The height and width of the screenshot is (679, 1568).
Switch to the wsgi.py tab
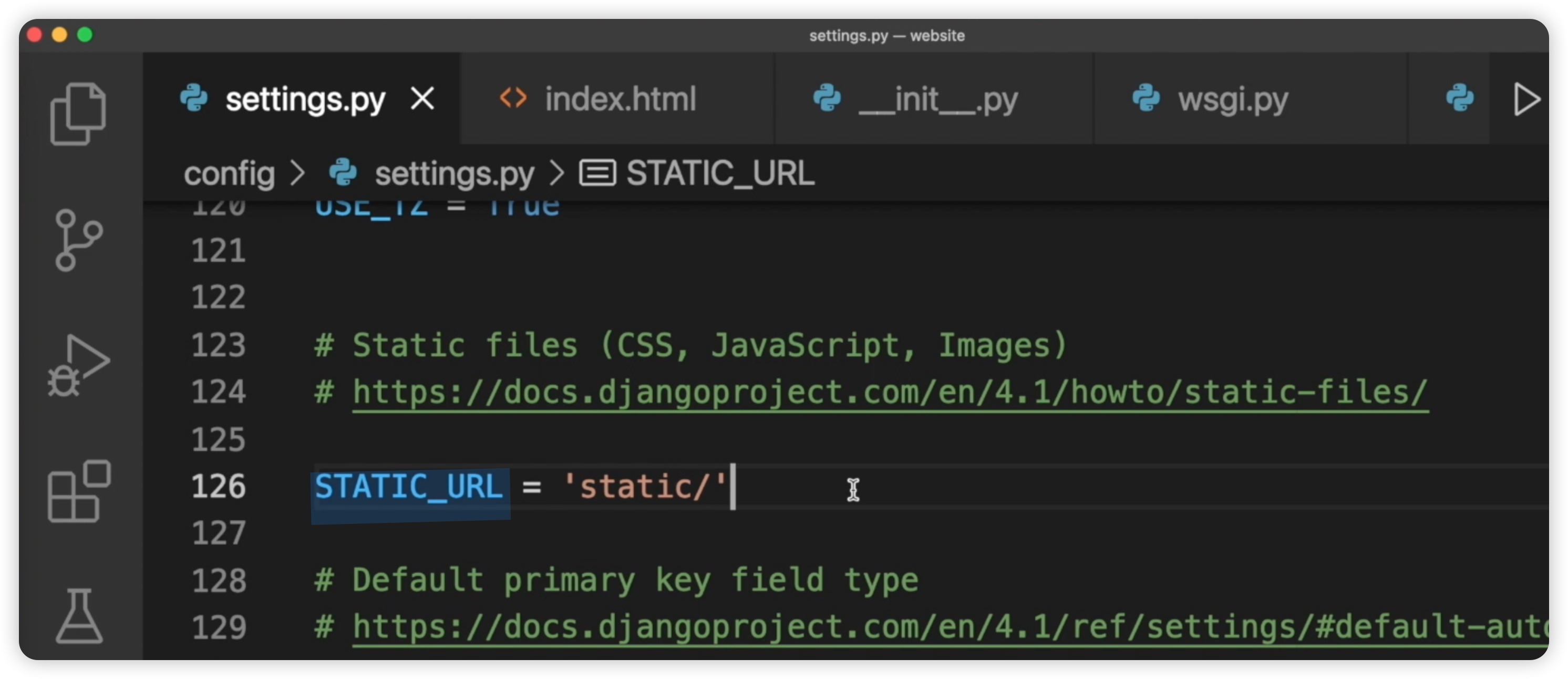(1251, 99)
